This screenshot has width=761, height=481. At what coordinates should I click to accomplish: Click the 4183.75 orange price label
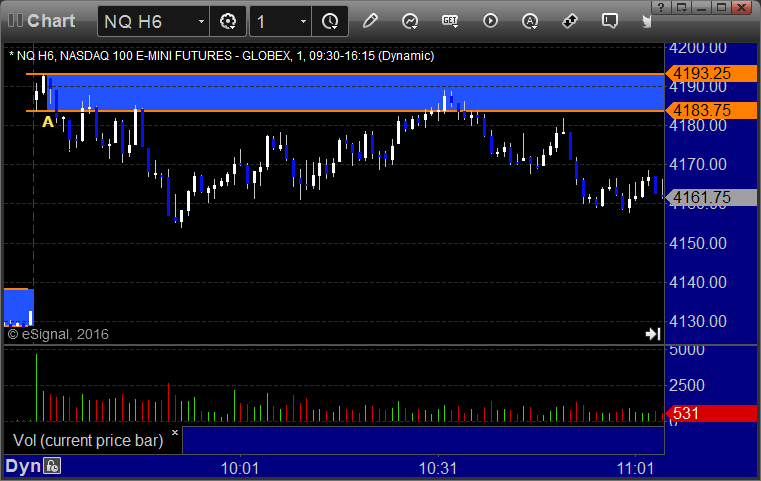tap(711, 111)
